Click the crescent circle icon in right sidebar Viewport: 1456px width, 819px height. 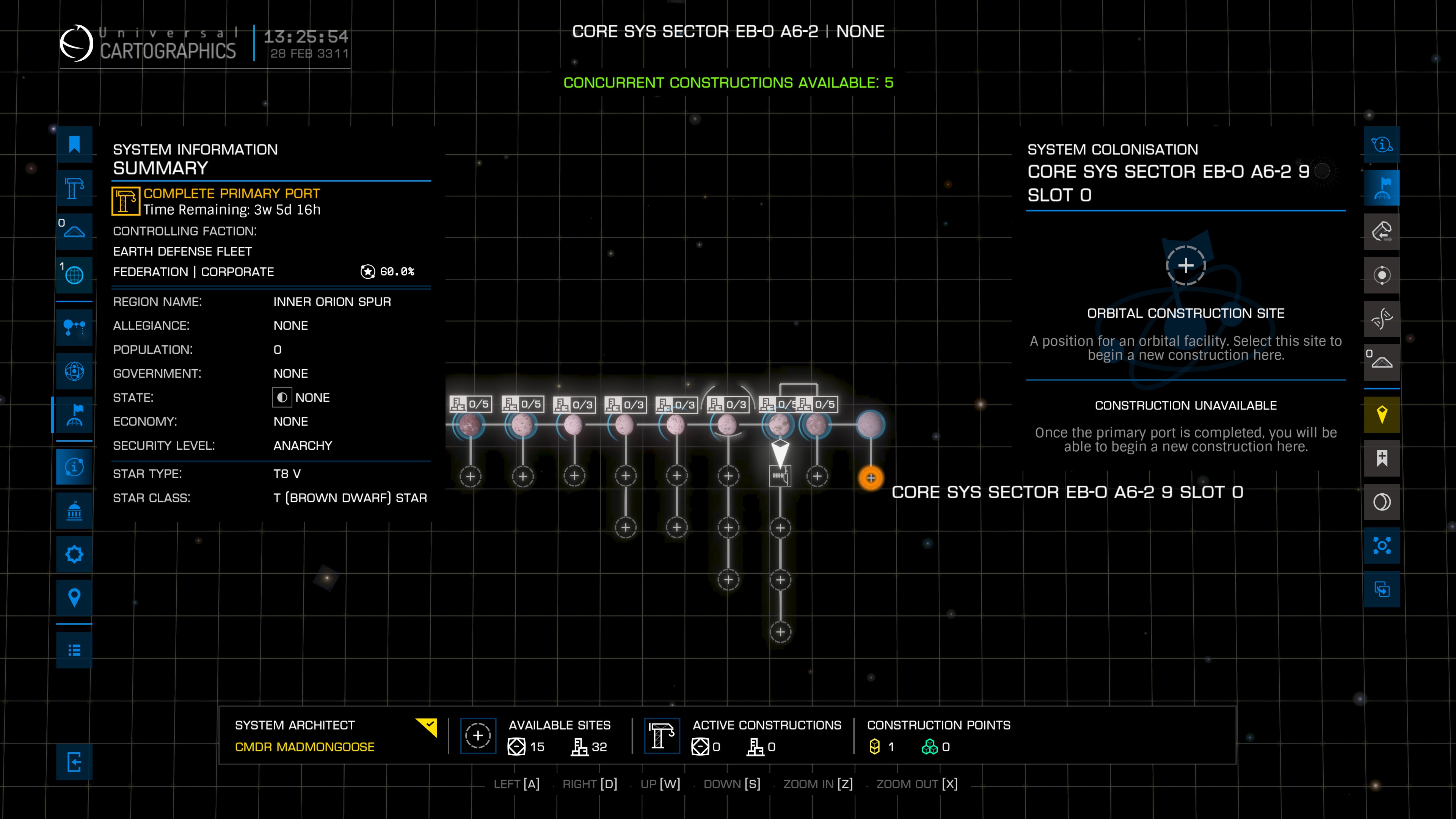click(1382, 502)
